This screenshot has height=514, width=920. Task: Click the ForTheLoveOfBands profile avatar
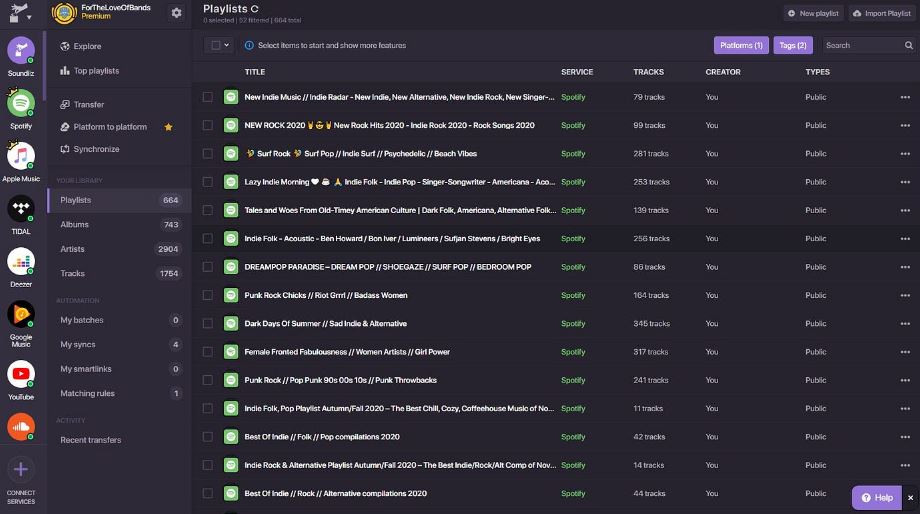65,13
